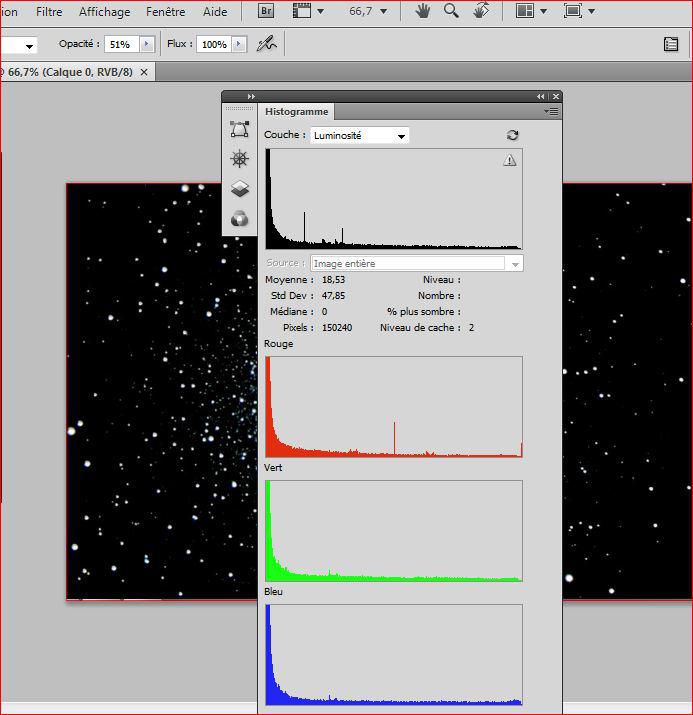The width and height of the screenshot is (693, 715).
Task: Click the Opacité 51% input field
Action: [x=121, y=44]
